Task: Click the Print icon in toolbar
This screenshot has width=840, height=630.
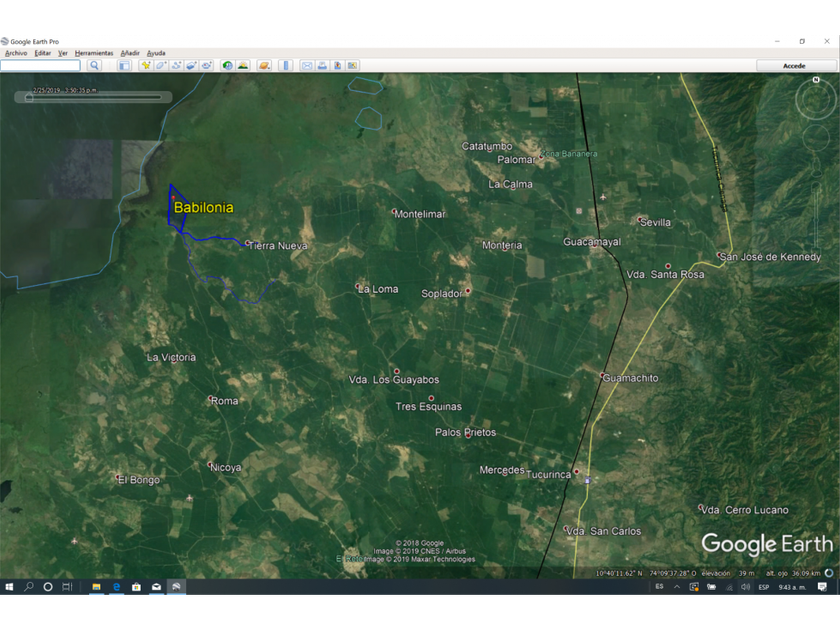Action: pos(322,65)
